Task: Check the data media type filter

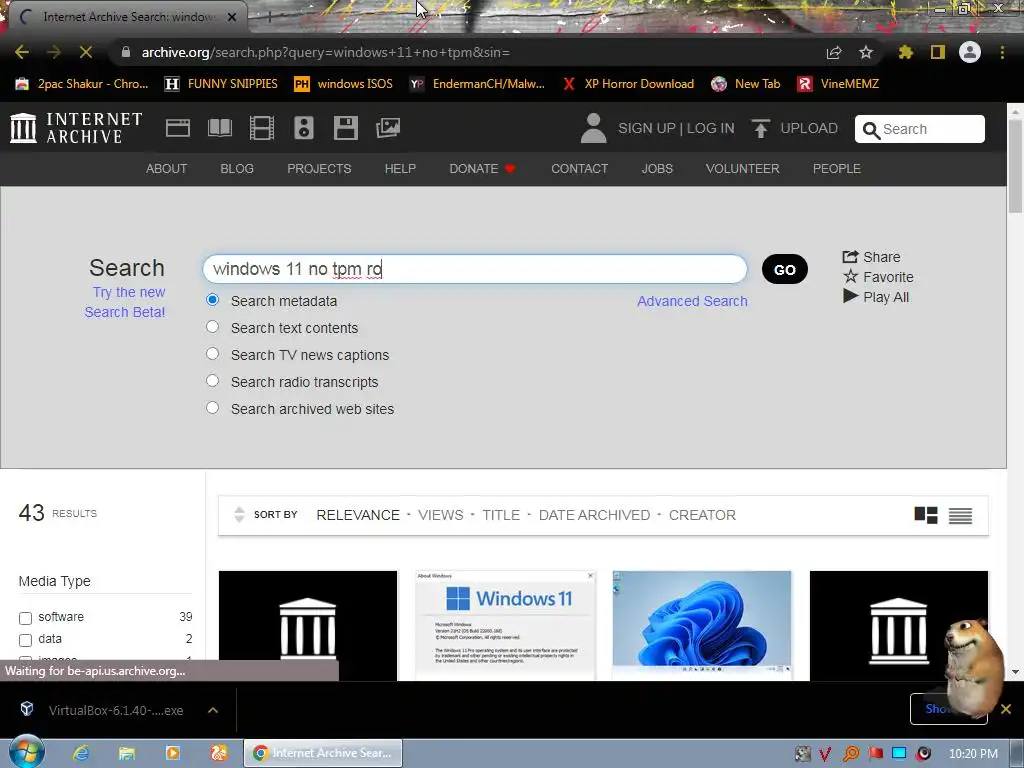Action: click(x=25, y=640)
